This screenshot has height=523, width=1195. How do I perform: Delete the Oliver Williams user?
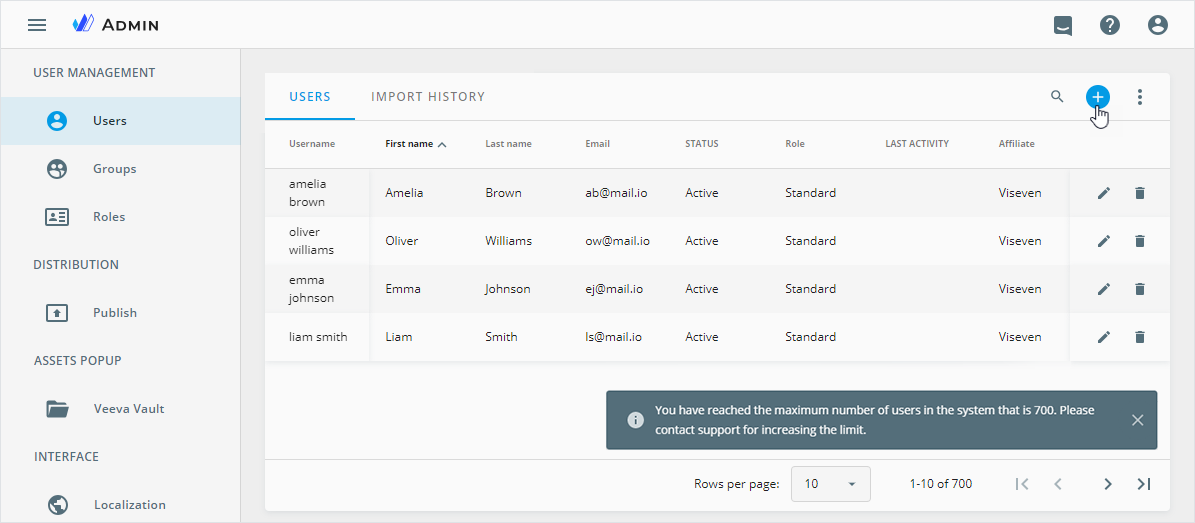(1140, 241)
